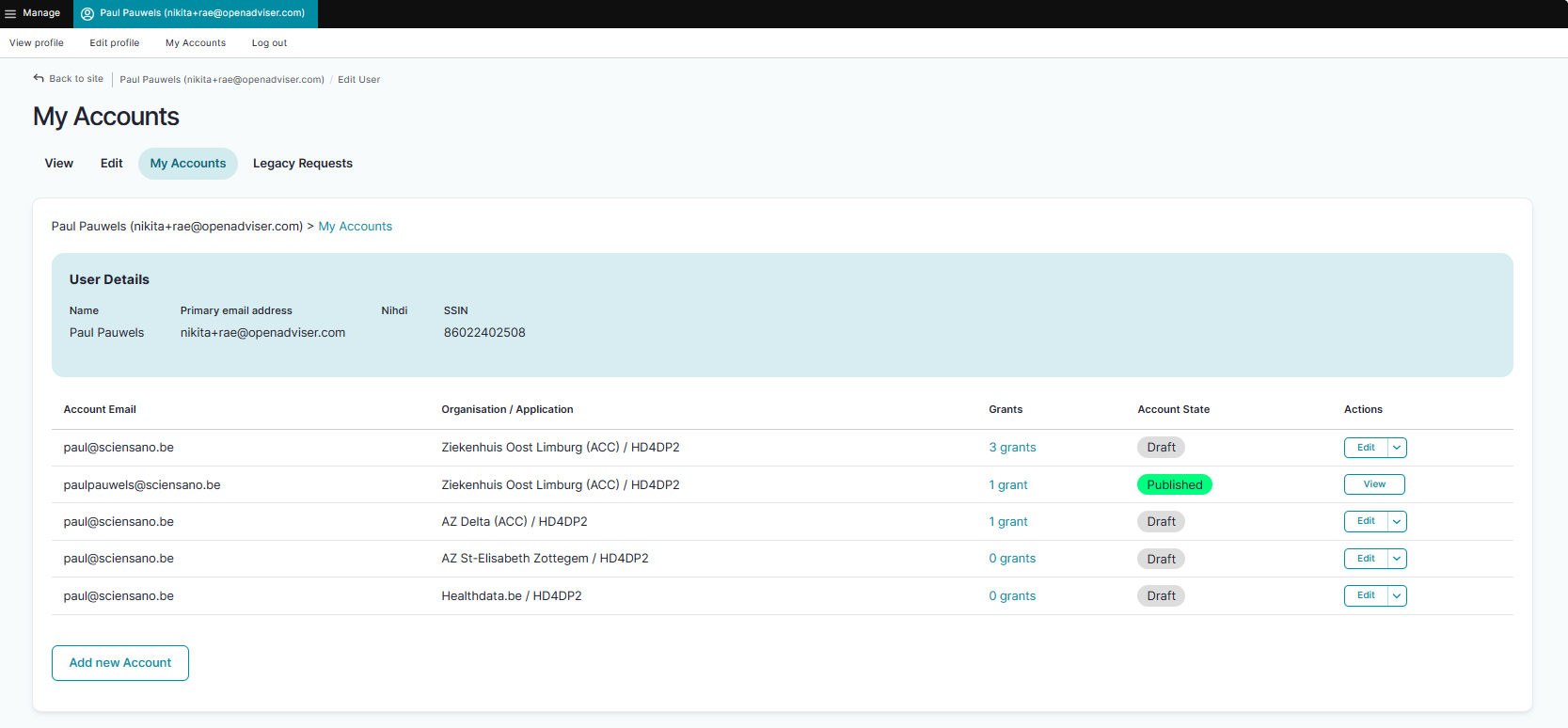
Task: Expand dropdown next to Edit for first paul@sciensano.be row
Action: 1397,448
